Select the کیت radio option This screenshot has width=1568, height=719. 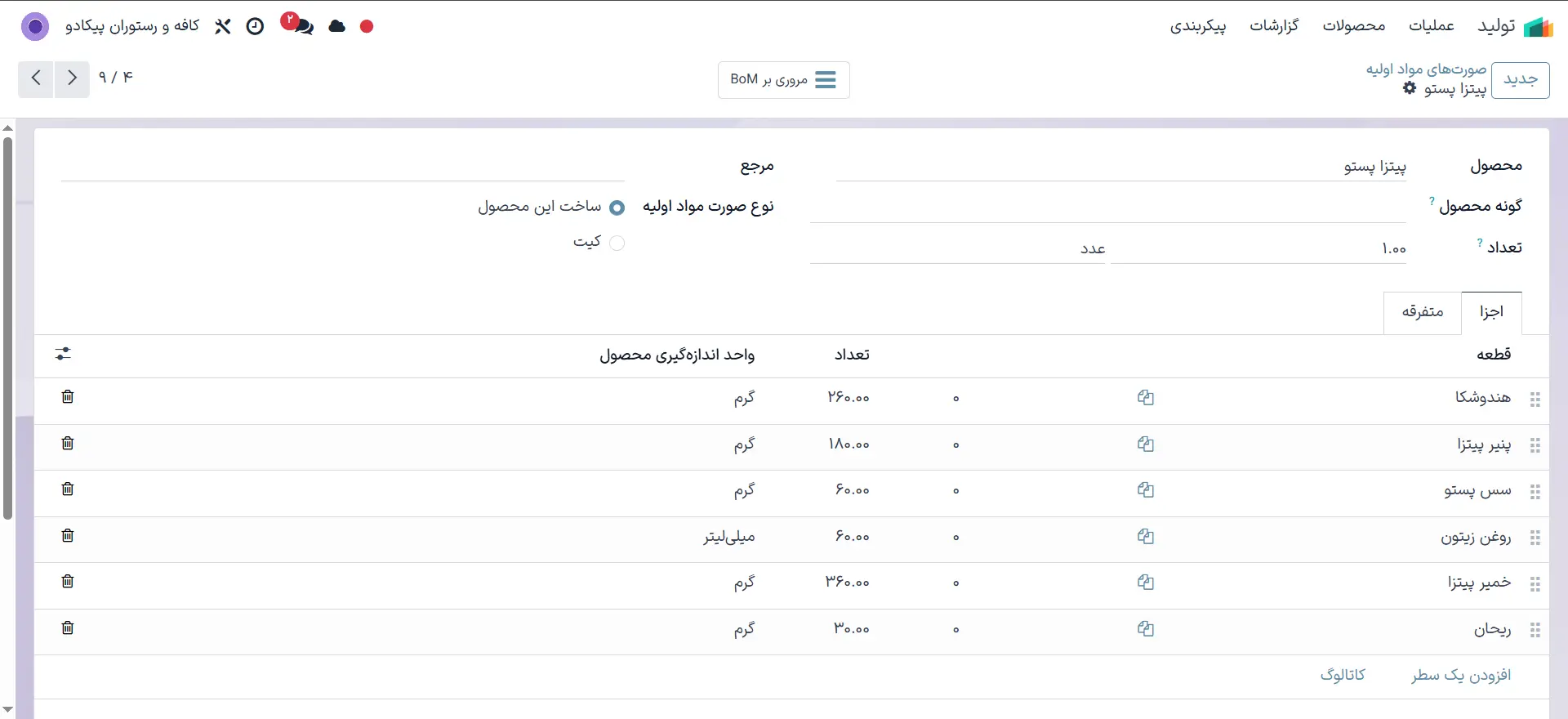point(617,243)
